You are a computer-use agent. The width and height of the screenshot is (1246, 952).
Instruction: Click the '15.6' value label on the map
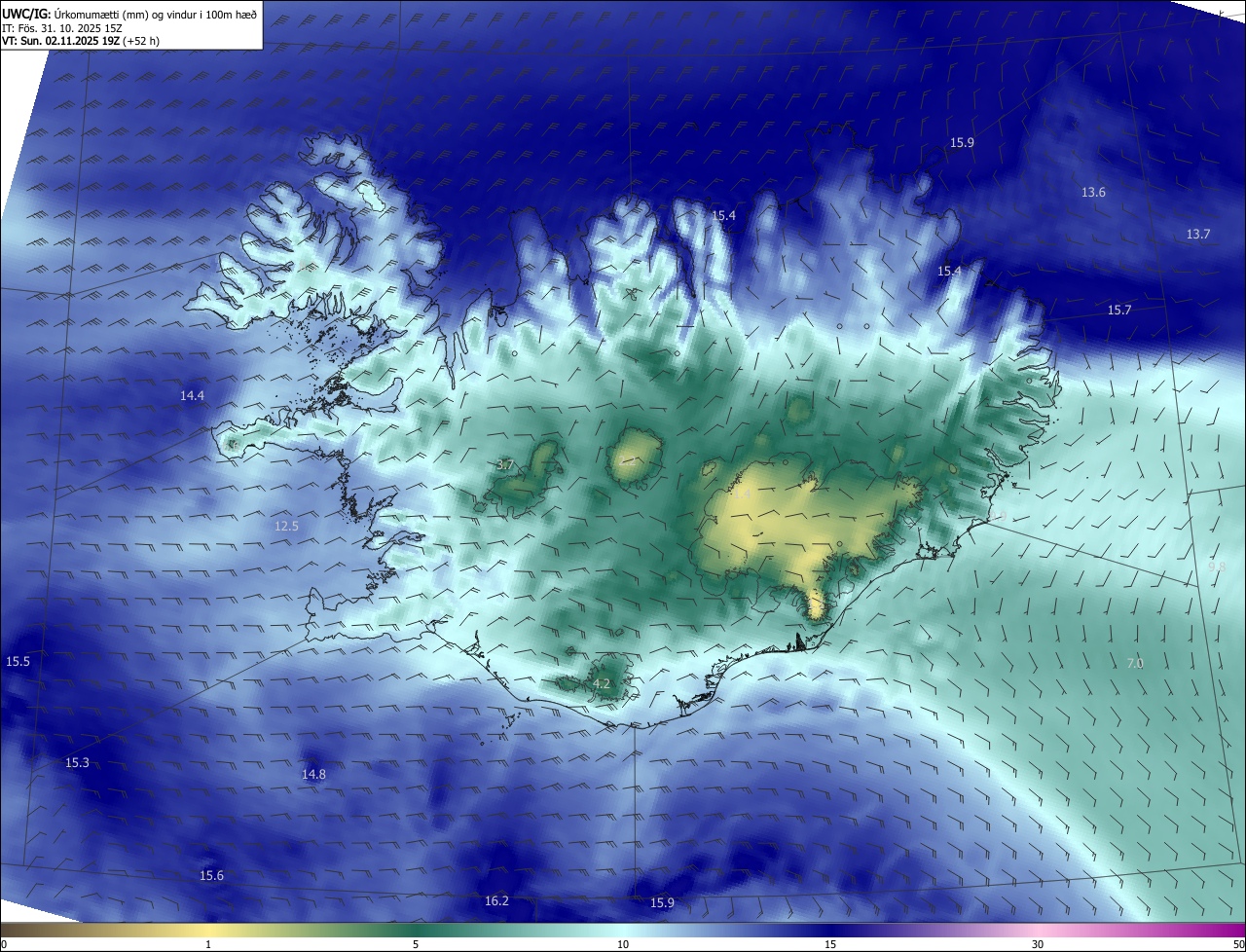[x=211, y=876]
